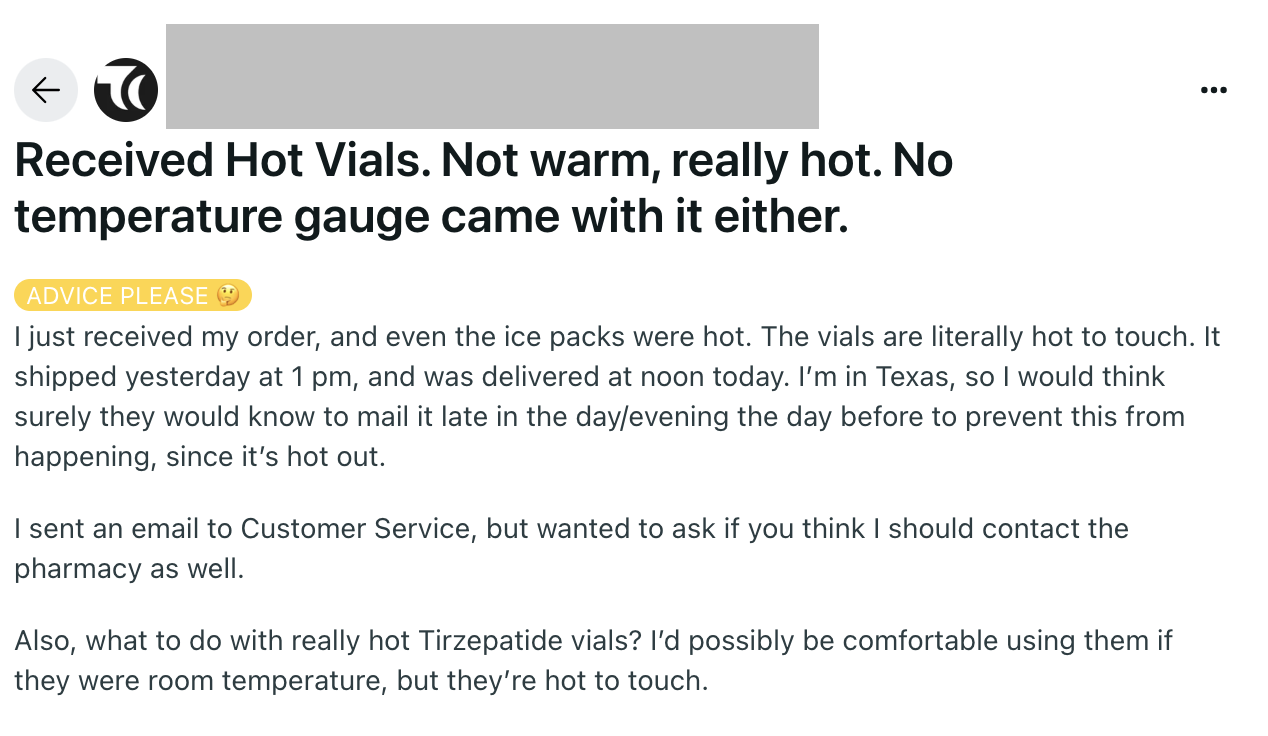Click title line "temperature gauge came with it either"
This screenshot has width=1268, height=736.
431,218
